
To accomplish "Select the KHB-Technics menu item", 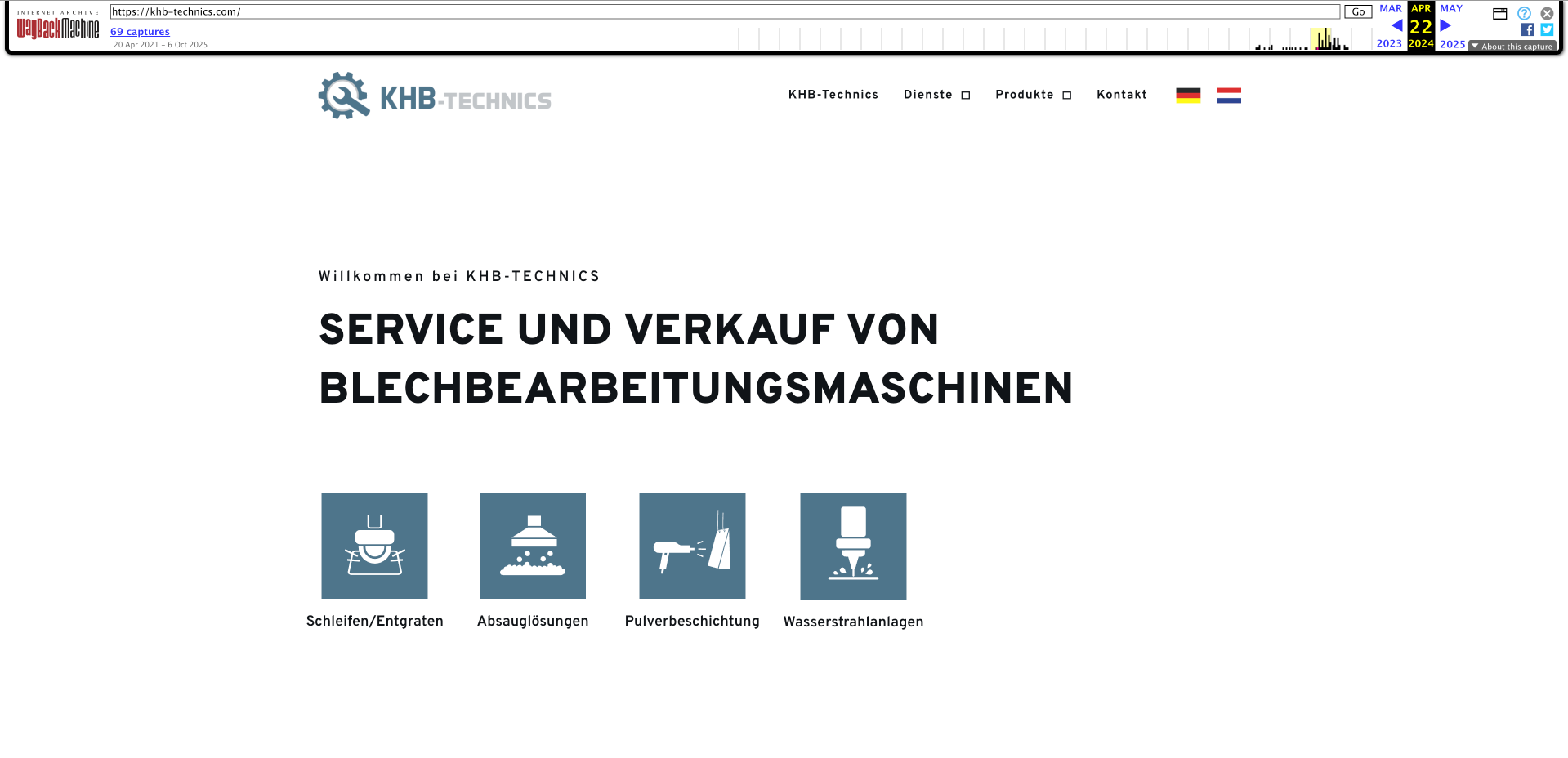I will (x=833, y=95).
